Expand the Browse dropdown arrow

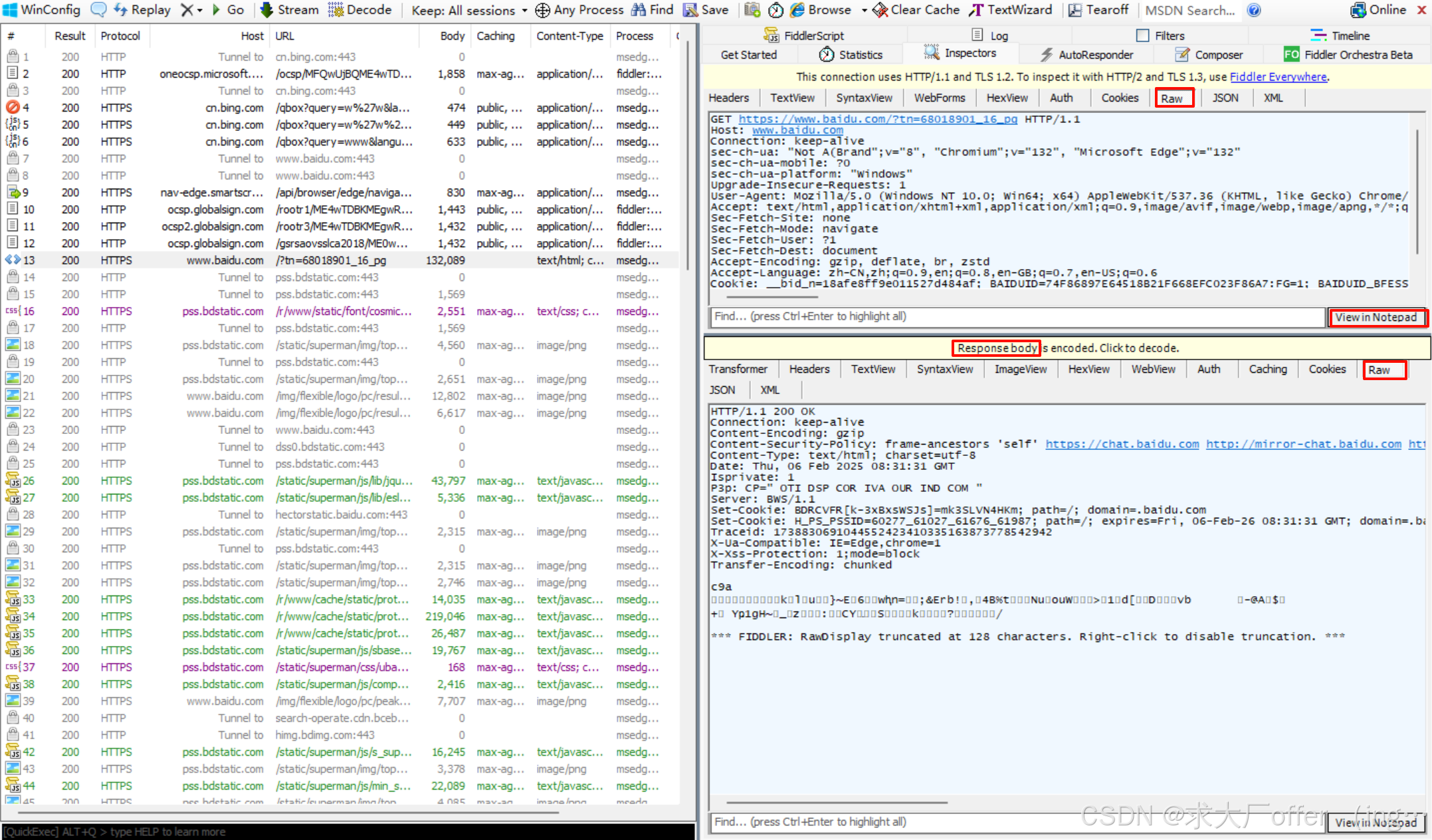[x=864, y=11]
